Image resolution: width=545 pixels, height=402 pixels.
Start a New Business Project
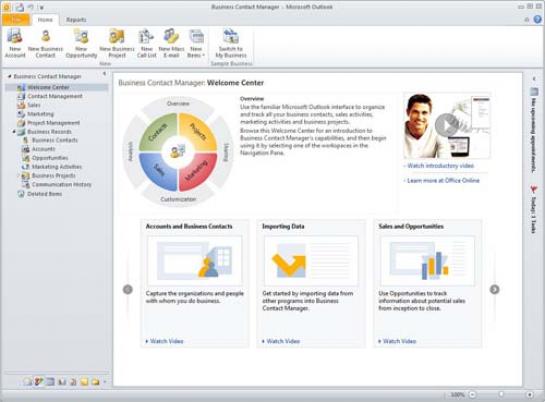click(x=117, y=44)
